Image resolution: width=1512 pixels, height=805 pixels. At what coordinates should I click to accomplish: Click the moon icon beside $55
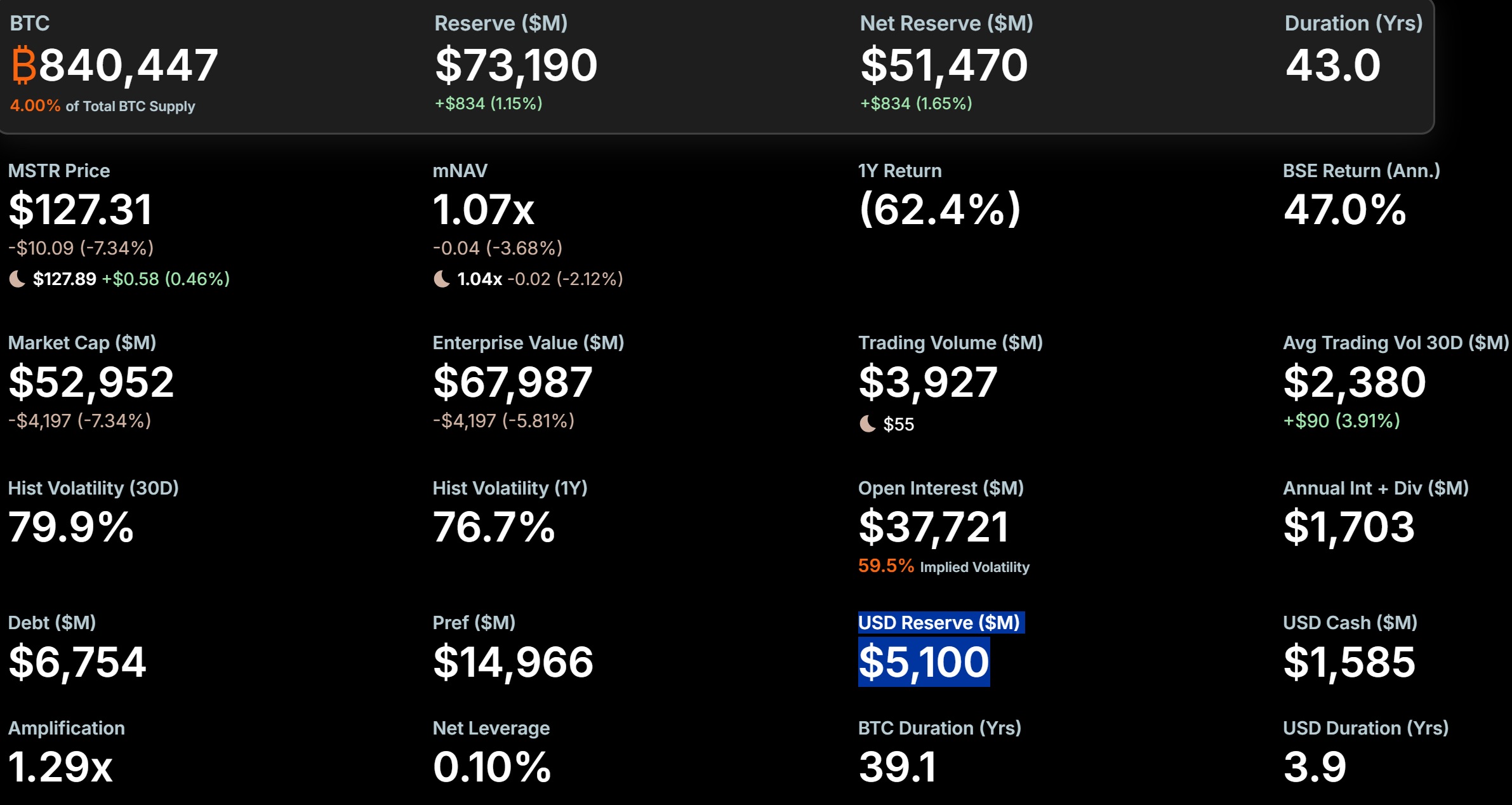(x=867, y=423)
